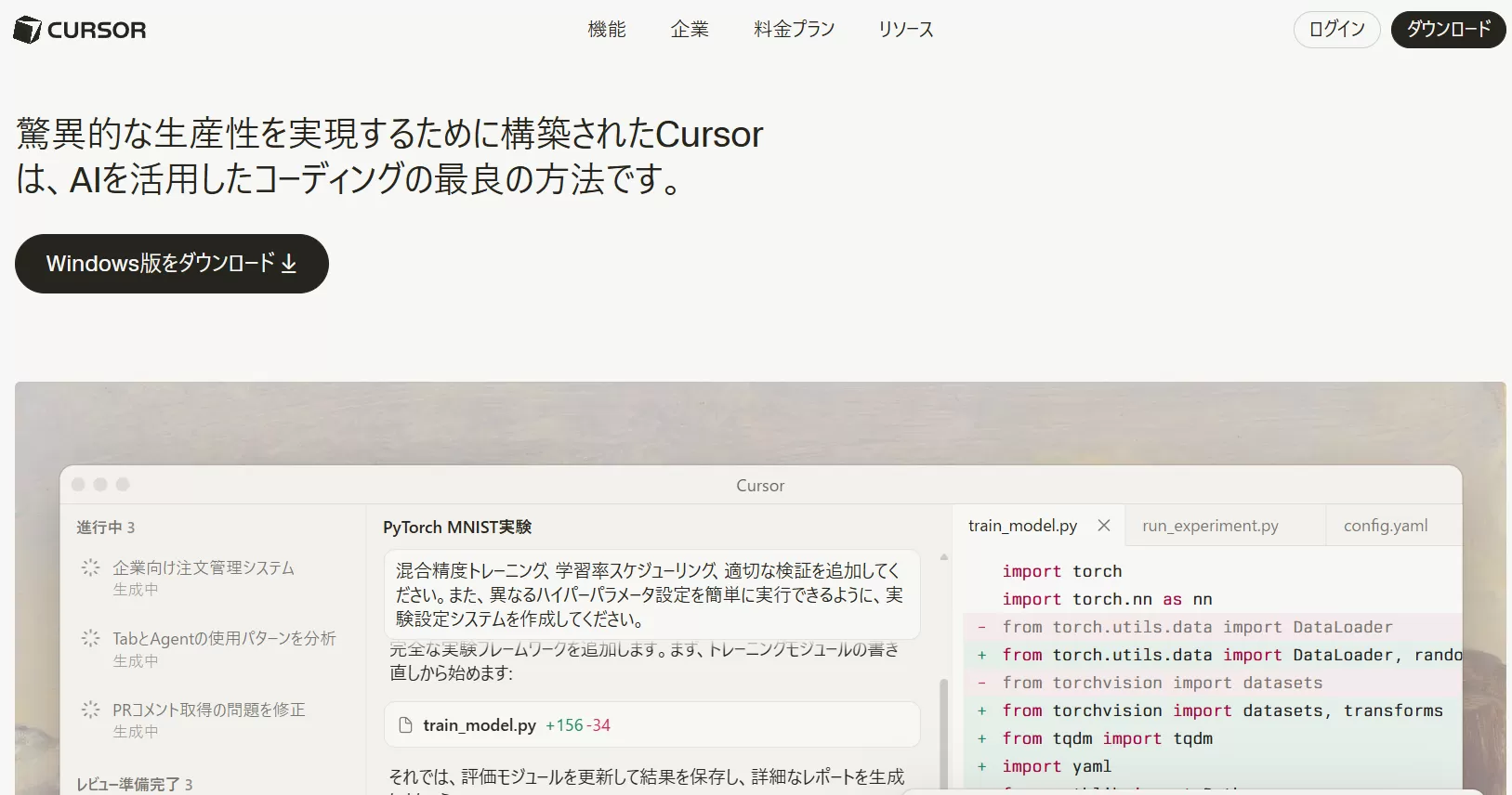Open the 料金プラン page

794,30
